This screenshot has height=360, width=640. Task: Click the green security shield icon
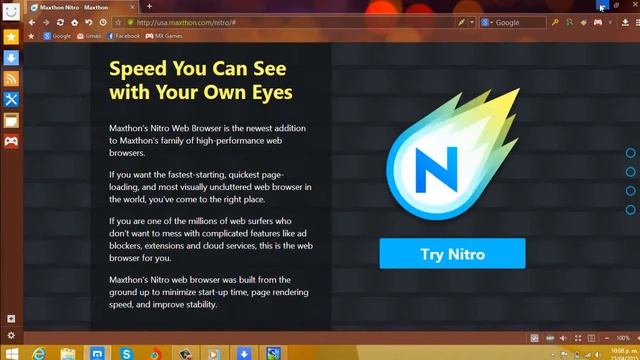click(x=130, y=23)
